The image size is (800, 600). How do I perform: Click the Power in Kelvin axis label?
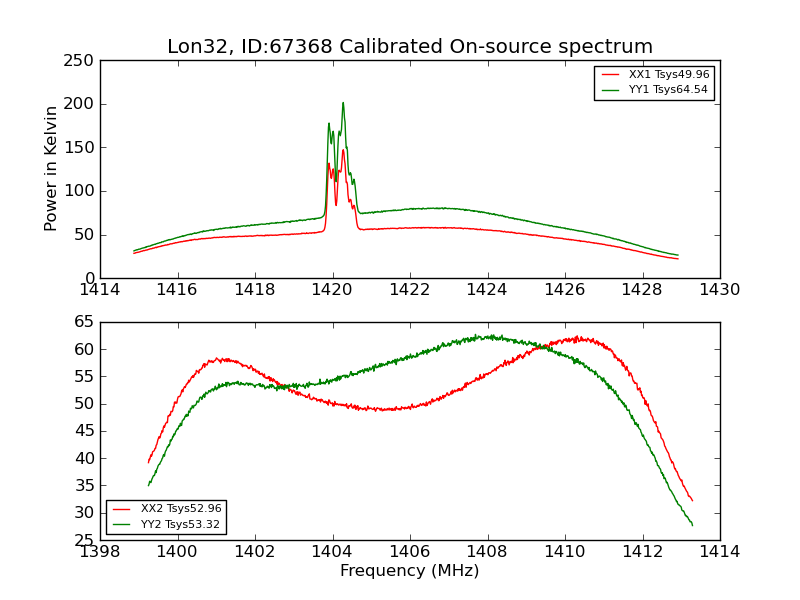click(x=50, y=169)
